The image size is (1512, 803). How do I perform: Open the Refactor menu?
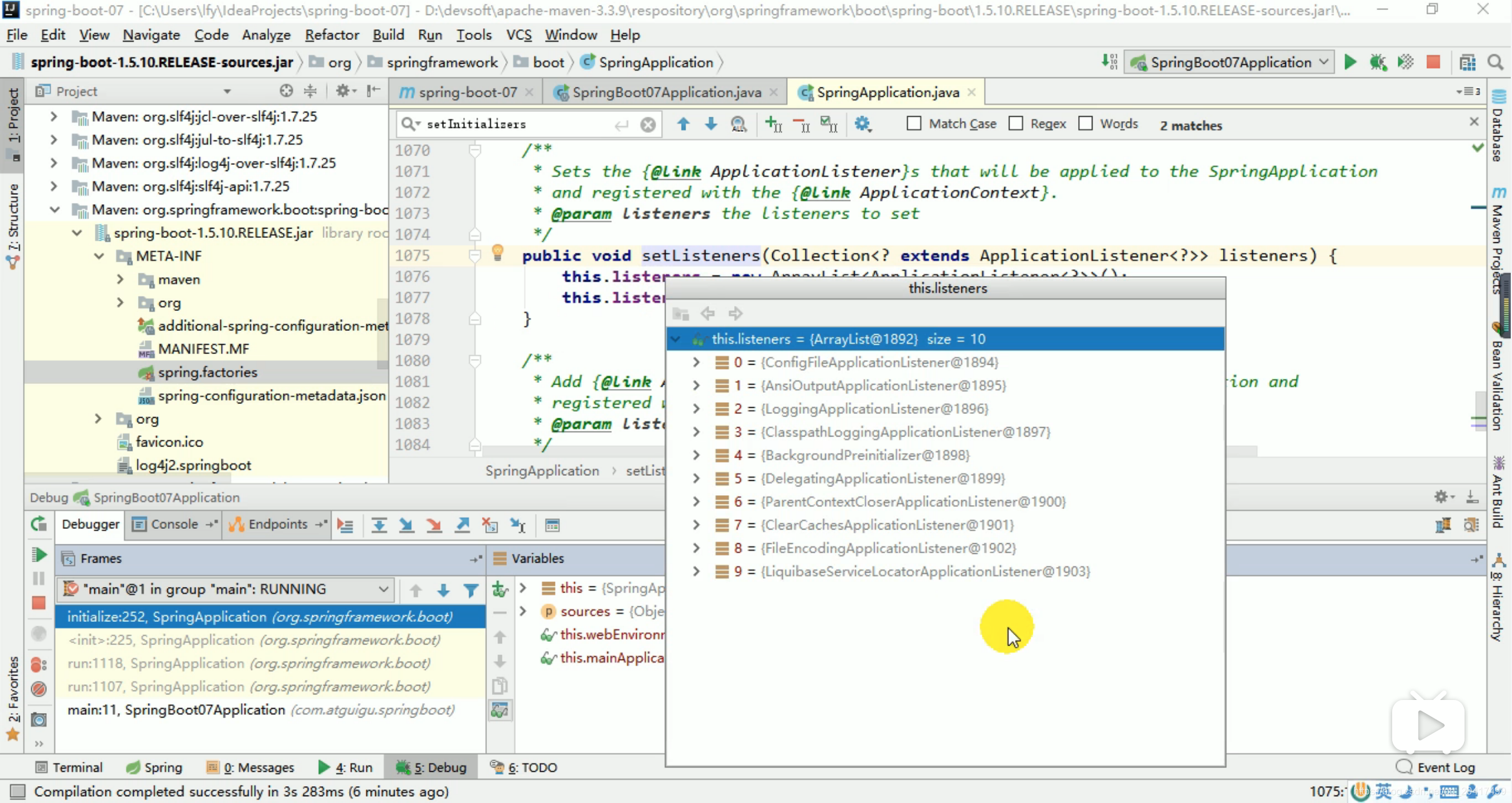(x=331, y=35)
